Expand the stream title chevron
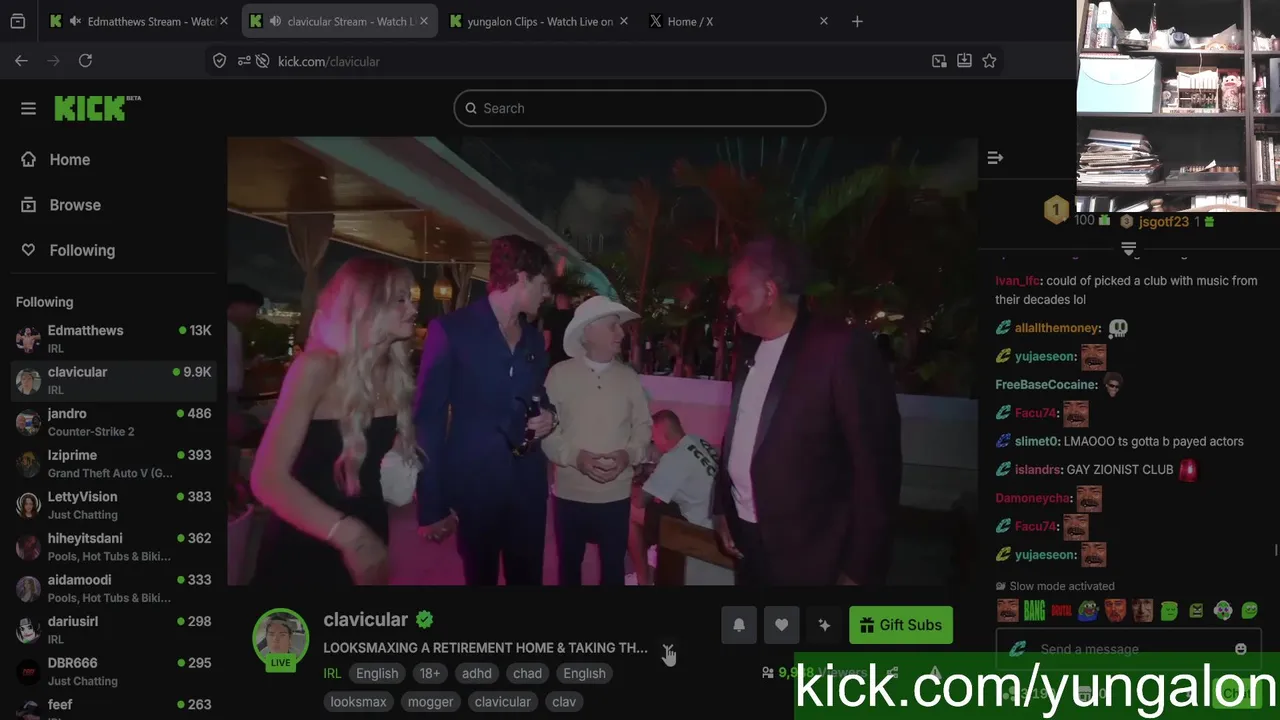This screenshot has width=1280, height=720. click(x=668, y=648)
